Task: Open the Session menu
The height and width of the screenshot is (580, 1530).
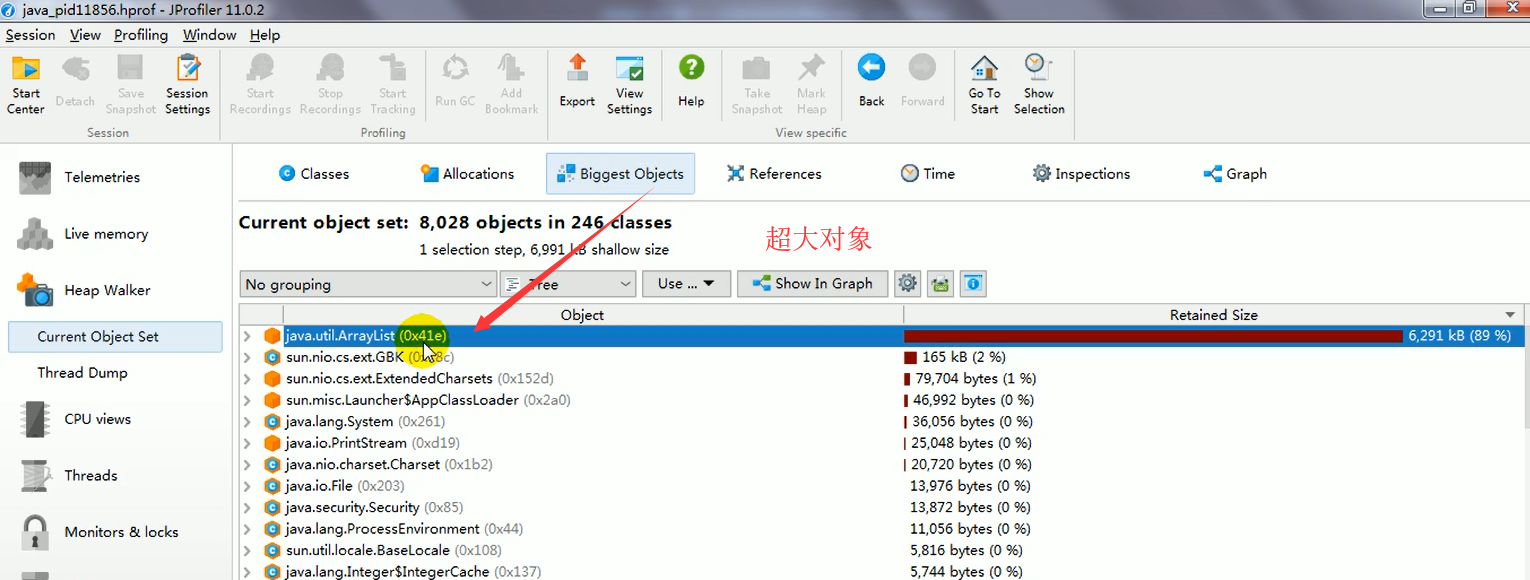Action: (x=31, y=34)
